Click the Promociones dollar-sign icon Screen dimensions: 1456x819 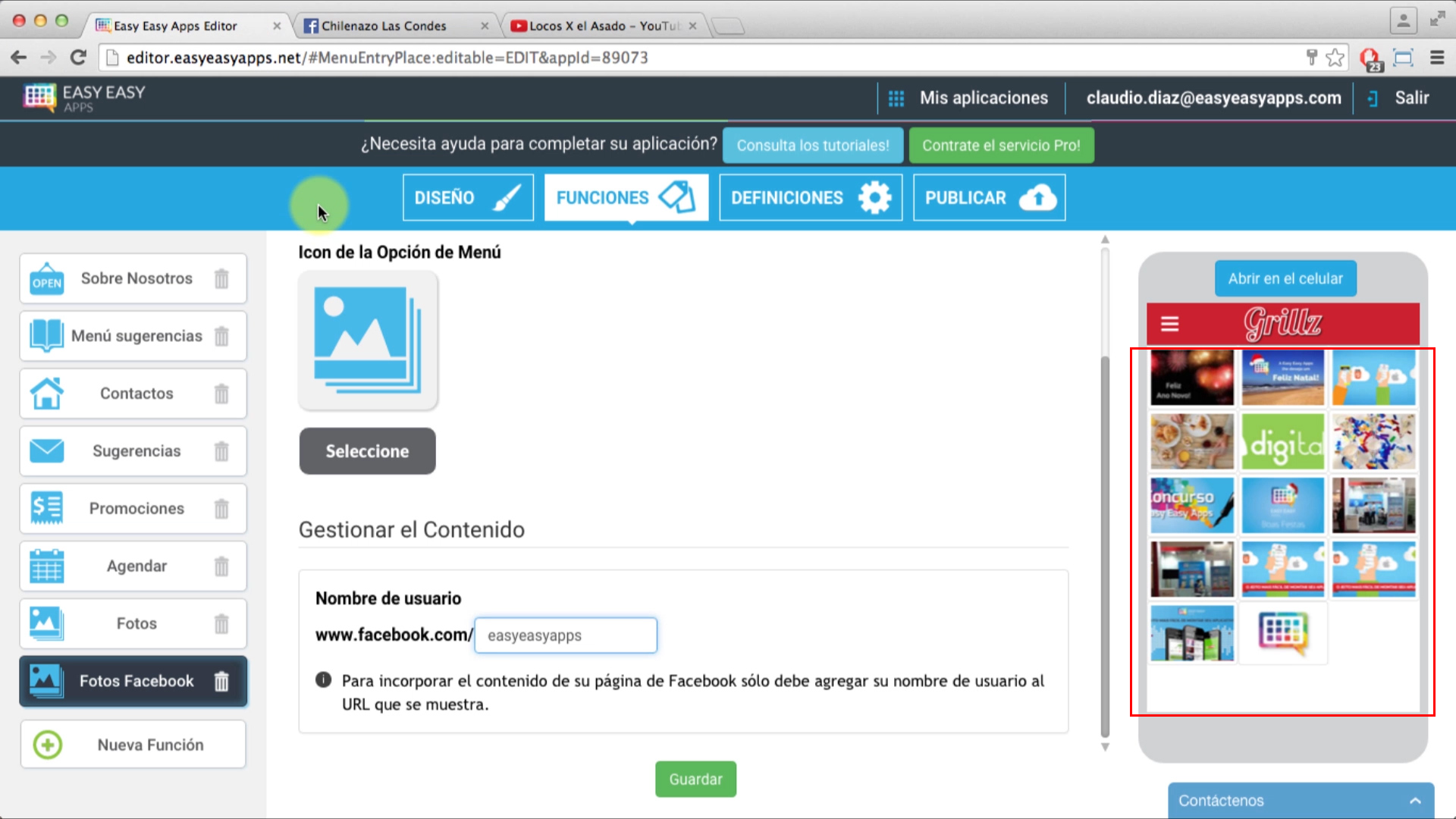pos(46,508)
